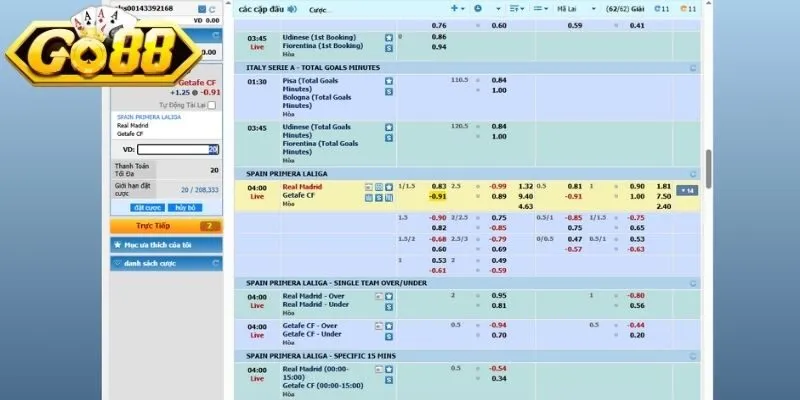The image size is (800, 400).
Task: Click the 'đặt cược' place bet button
Action: pos(145,207)
